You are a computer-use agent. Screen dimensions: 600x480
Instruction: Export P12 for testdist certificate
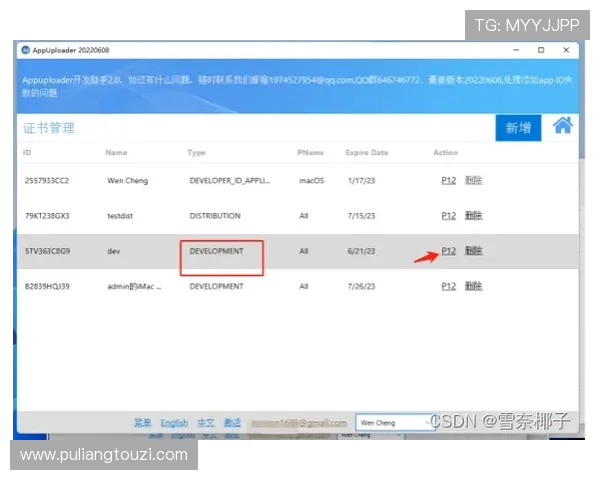pyautogui.click(x=448, y=216)
